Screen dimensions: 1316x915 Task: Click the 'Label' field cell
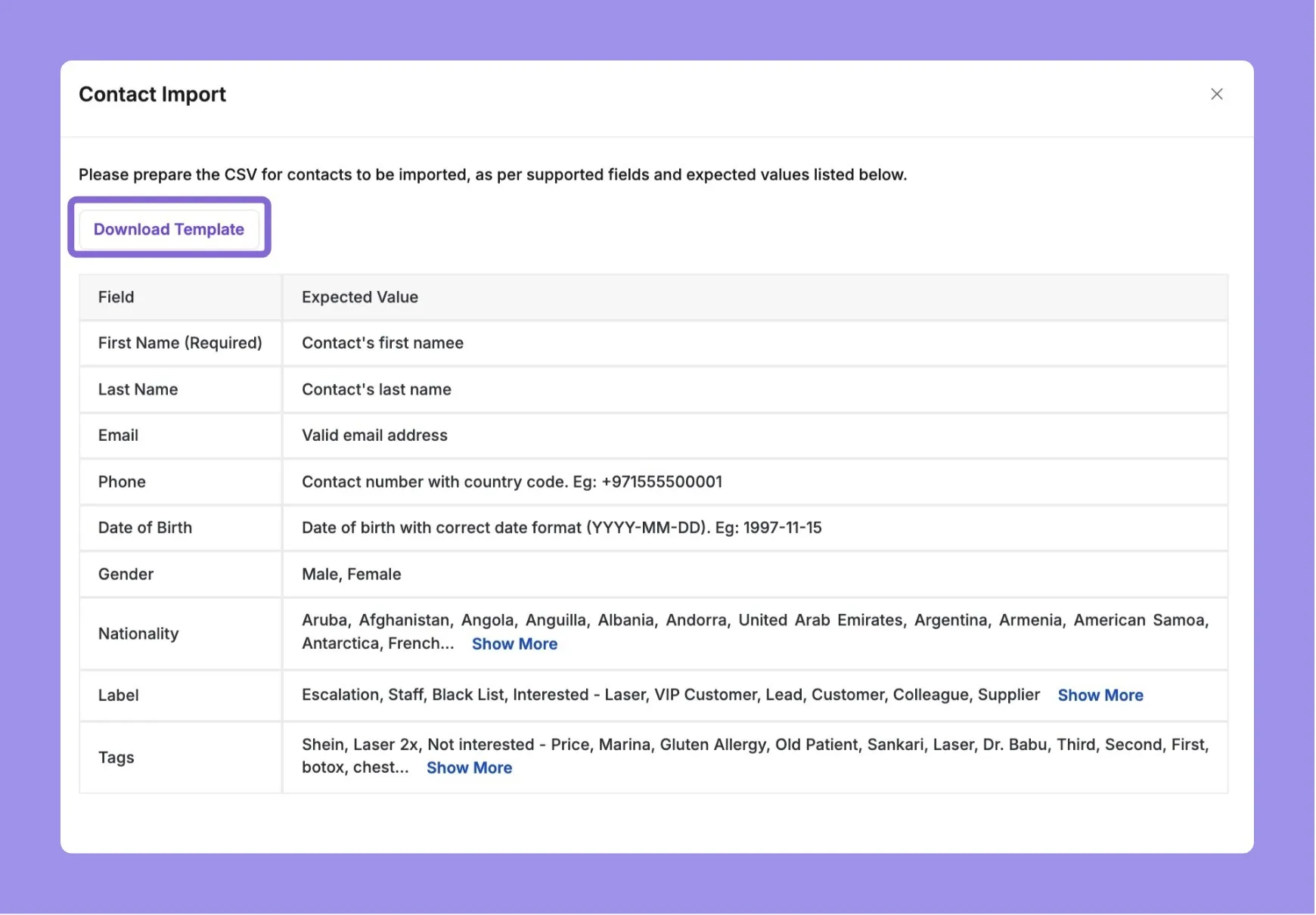point(181,695)
